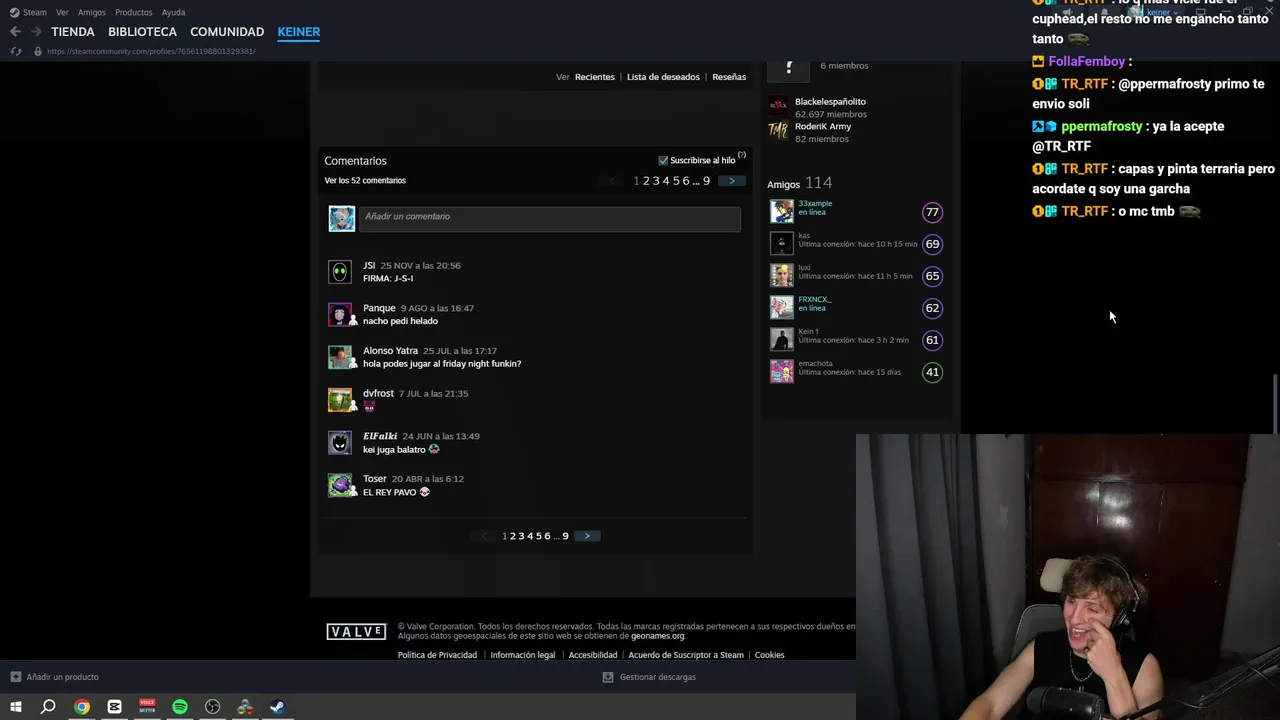The image size is (1280, 720).
Task: Reload the current Steam page
Action: (x=16, y=51)
